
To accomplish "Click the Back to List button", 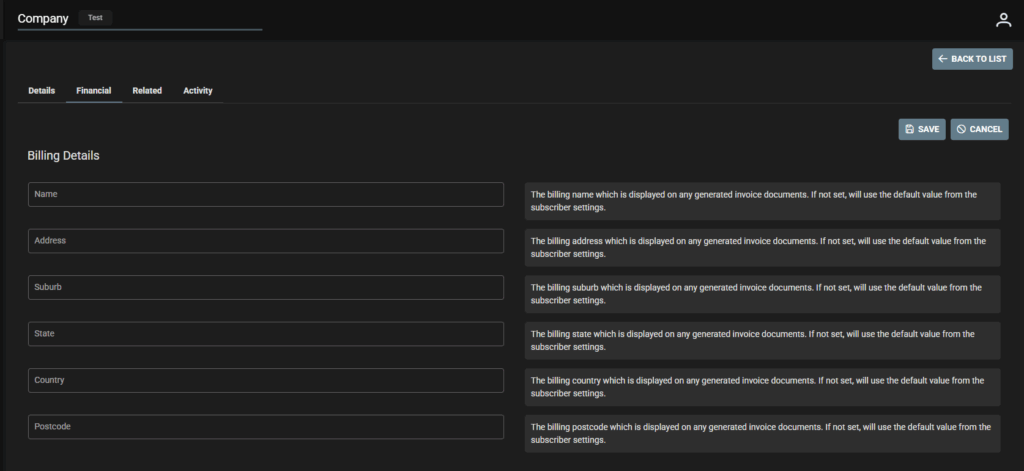I will tap(972, 59).
